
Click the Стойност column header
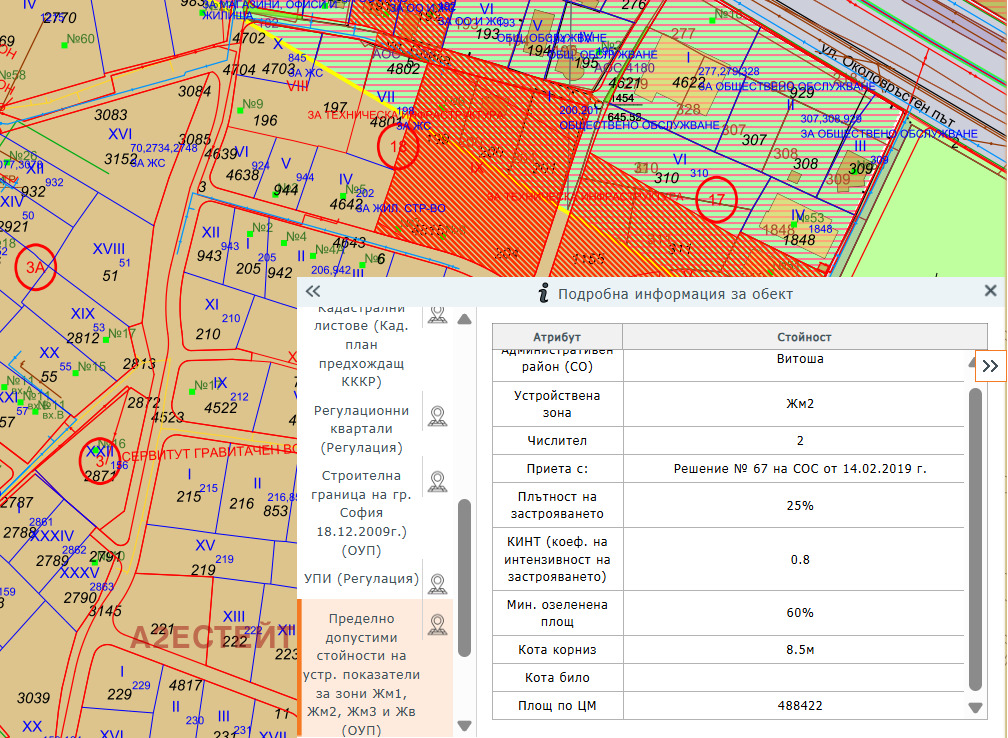point(804,337)
